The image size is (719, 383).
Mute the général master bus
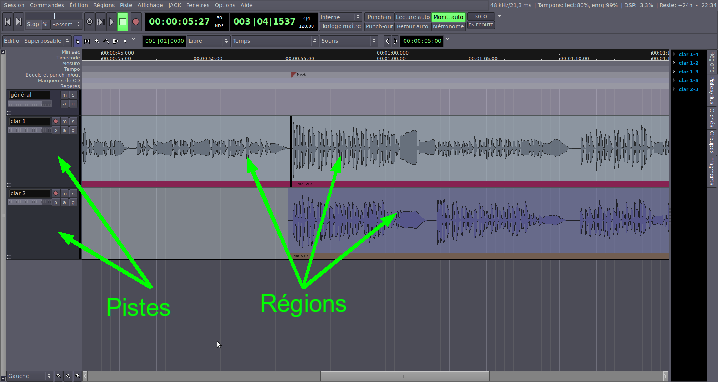coord(65,95)
